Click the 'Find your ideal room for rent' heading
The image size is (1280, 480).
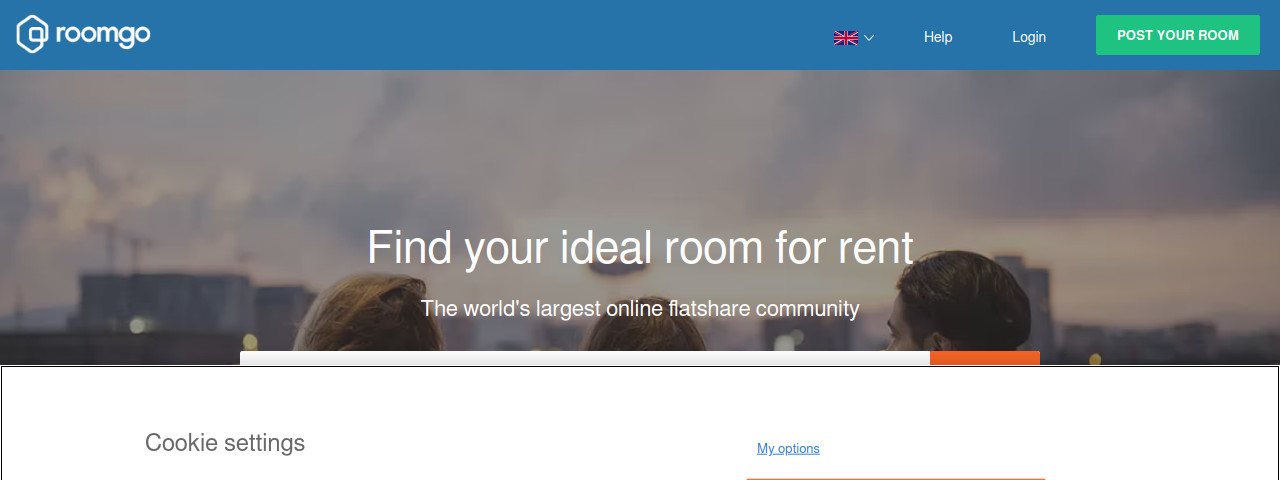[x=640, y=247]
